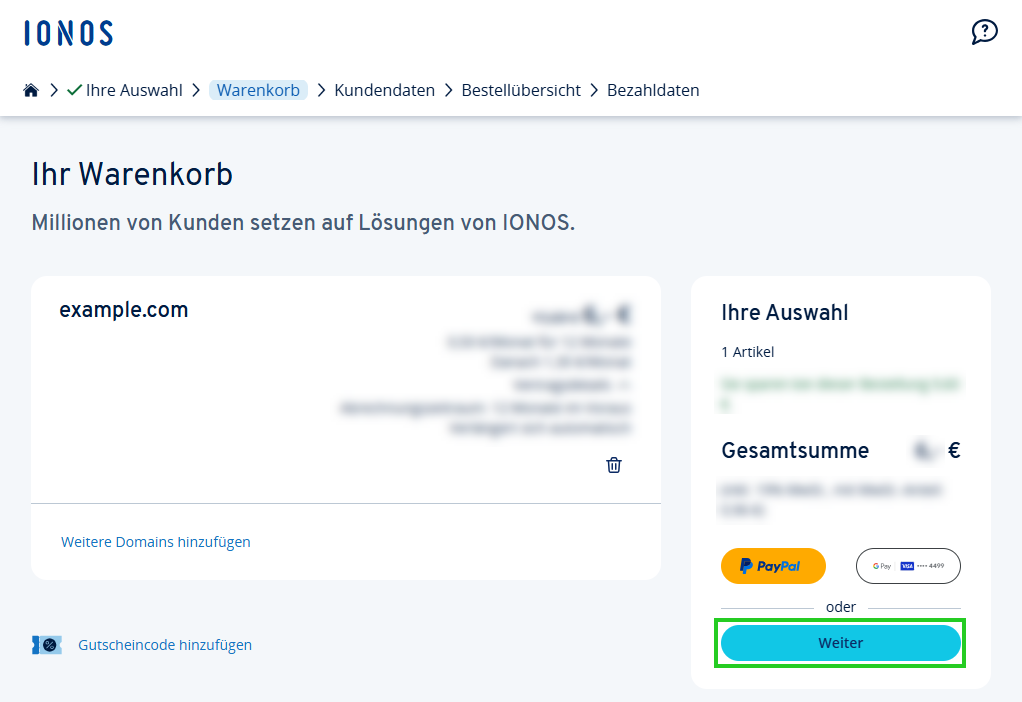
Task: Pay with the yellow PayPal button
Action: (x=773, y=566)
